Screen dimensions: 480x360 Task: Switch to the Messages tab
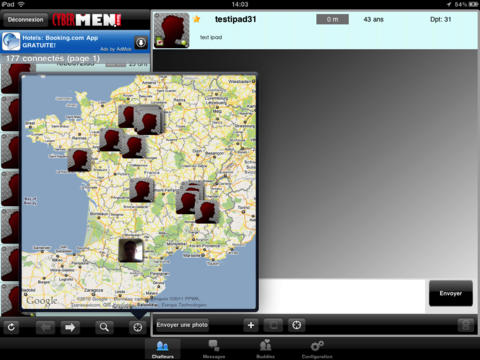tap(214, 349)
